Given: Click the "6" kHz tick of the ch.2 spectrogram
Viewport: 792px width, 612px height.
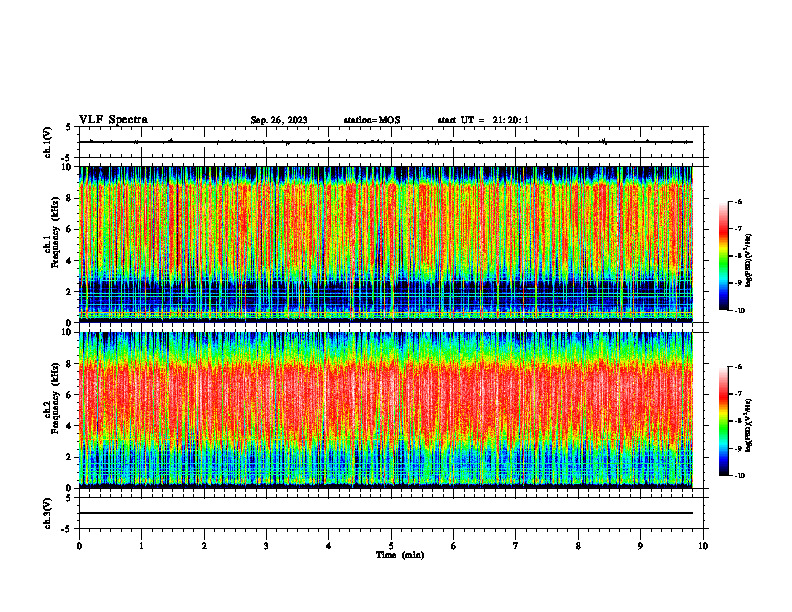Looking at the screenshot, I should [x=69, y=395].
